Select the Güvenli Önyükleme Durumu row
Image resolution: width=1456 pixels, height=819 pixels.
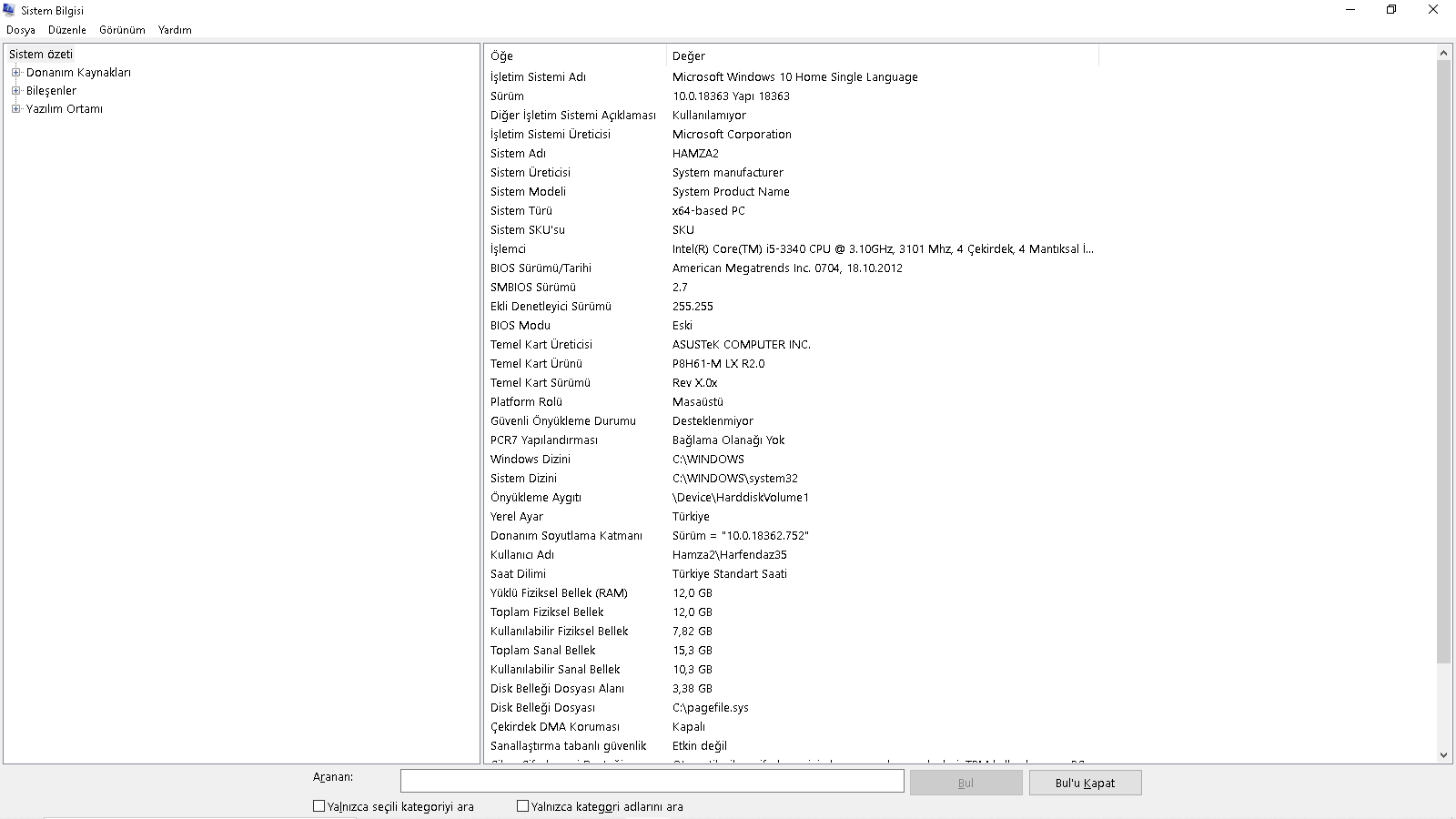(792, 421)
